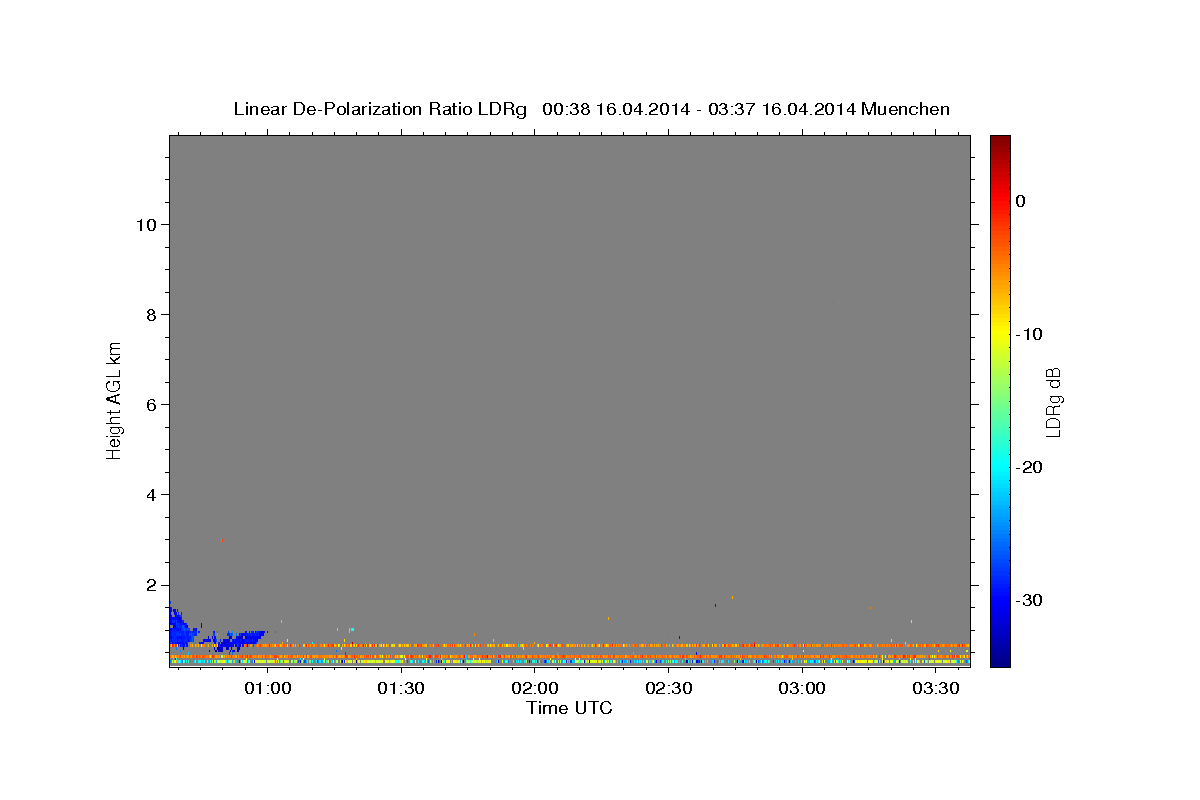The height and width of the screenshot is (800, 1200).
Task: Select the 03:30 time tick label
Action: click(x=936, y=689)
